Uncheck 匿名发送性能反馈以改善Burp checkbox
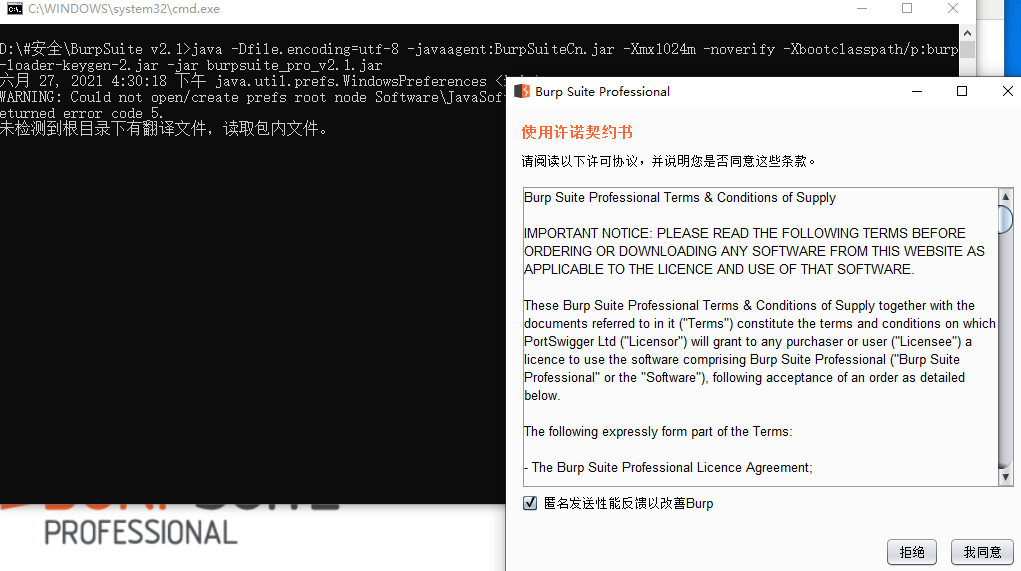This screenshot has height=571, width=1021. coord(530,503)
